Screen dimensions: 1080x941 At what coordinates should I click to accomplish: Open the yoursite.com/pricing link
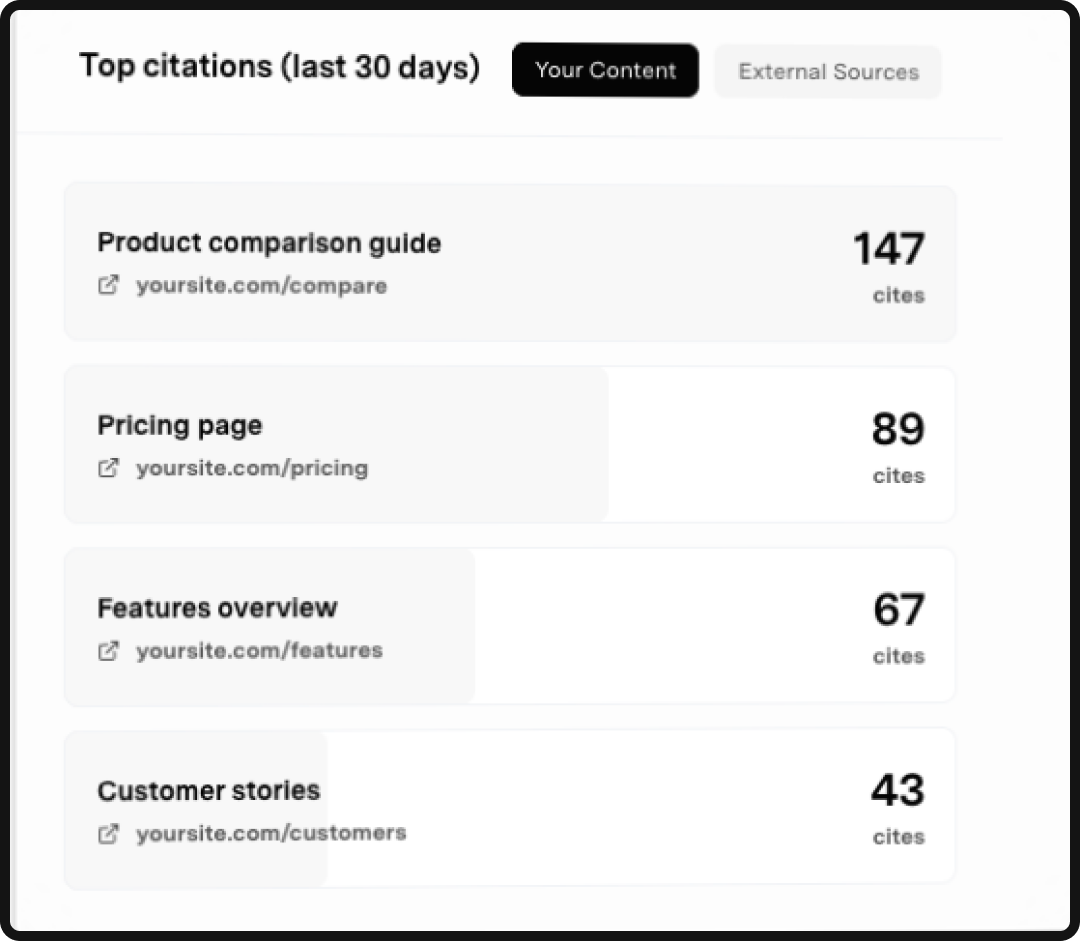click(253, 468)
